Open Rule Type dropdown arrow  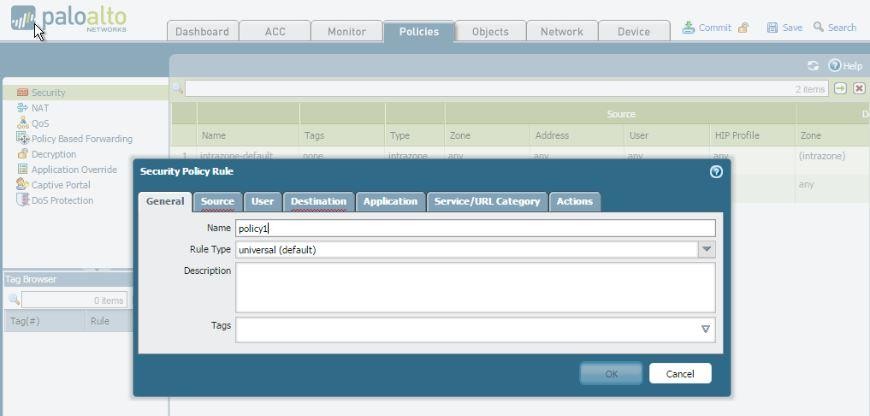point(707,249)
